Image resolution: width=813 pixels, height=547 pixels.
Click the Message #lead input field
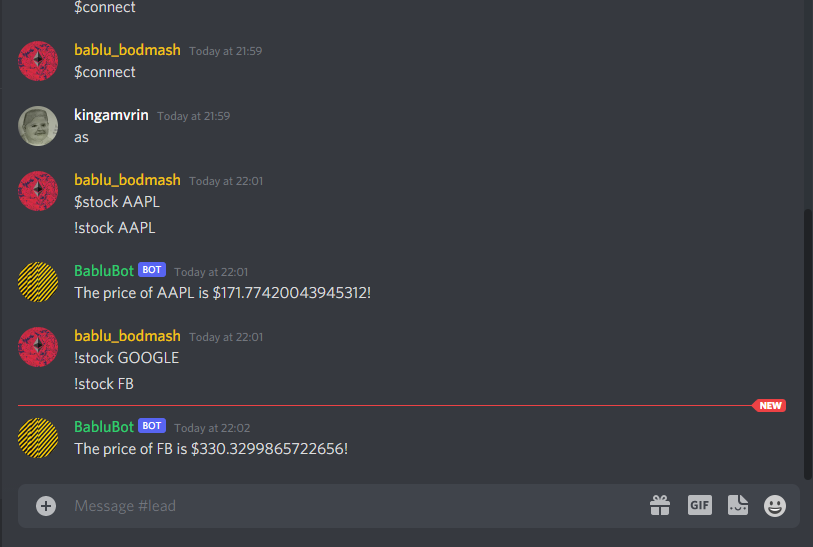point(358,506)
